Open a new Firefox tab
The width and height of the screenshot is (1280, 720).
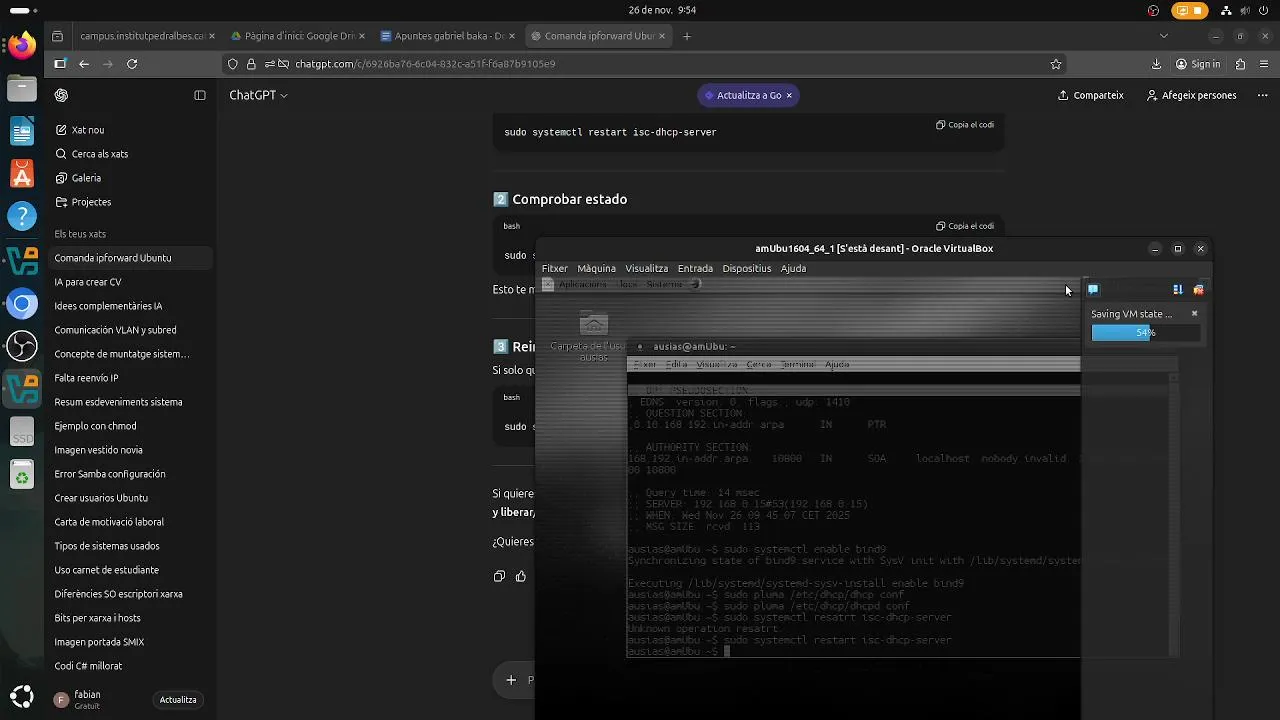[x=686, y=36]
